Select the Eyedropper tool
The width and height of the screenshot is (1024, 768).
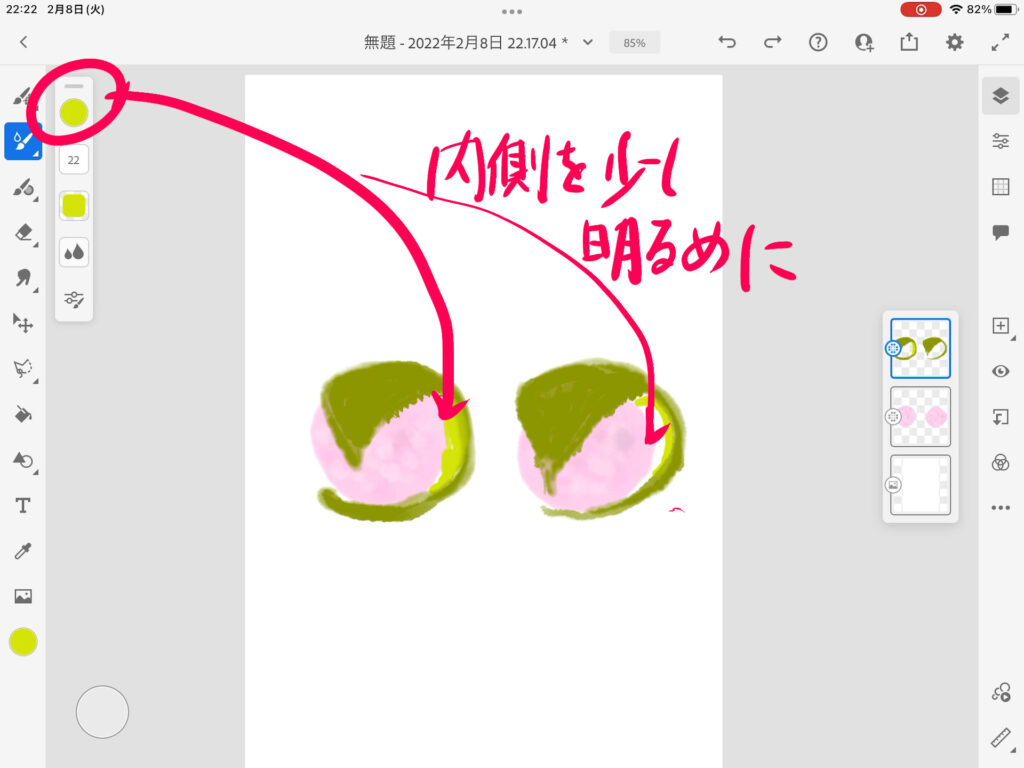coord(23,551)
